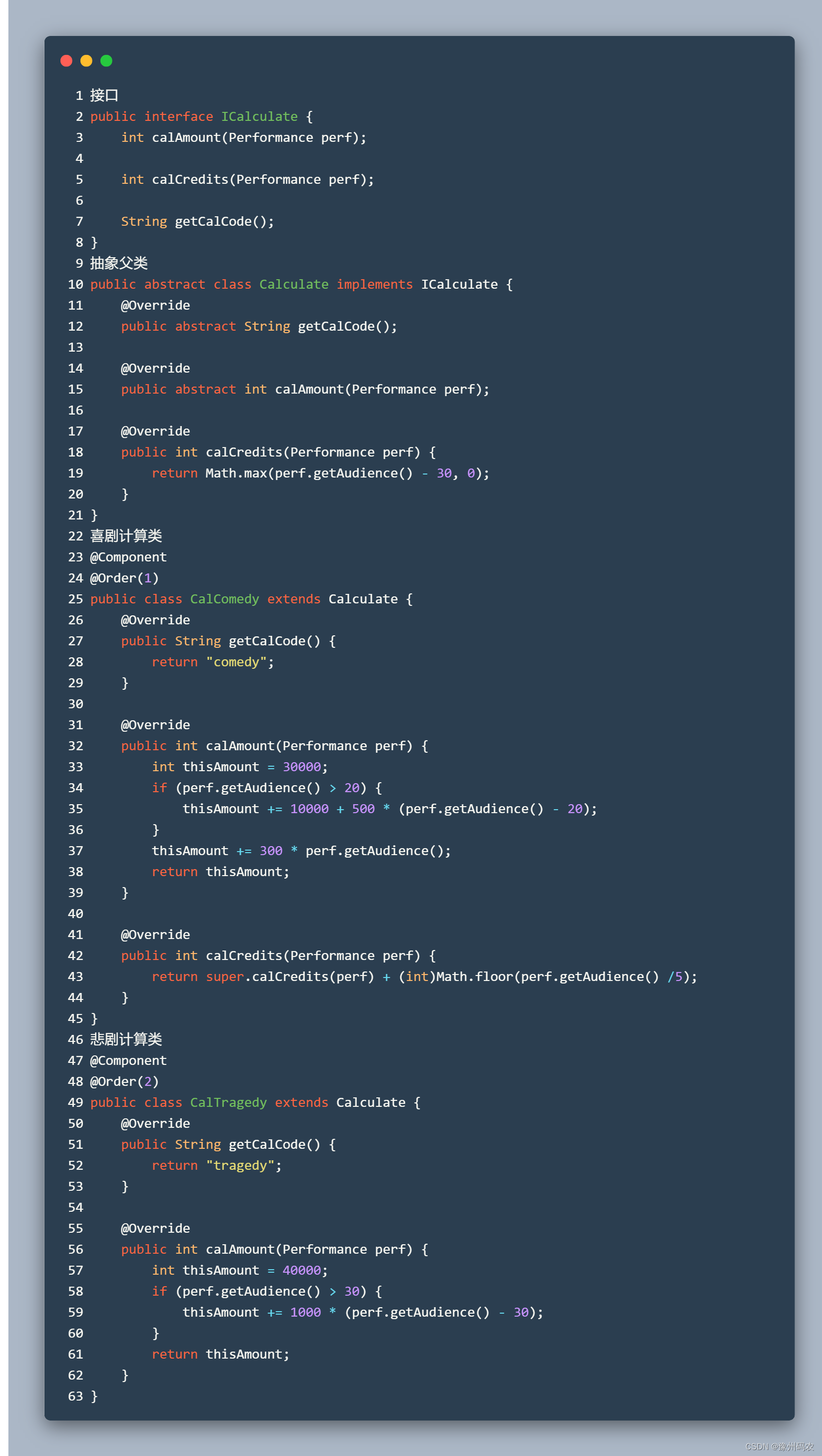Click the green maximize dot
Image resolution: width=822 pixels, height=1456 pixels.
pyautogui.click(x=106, y=60)
